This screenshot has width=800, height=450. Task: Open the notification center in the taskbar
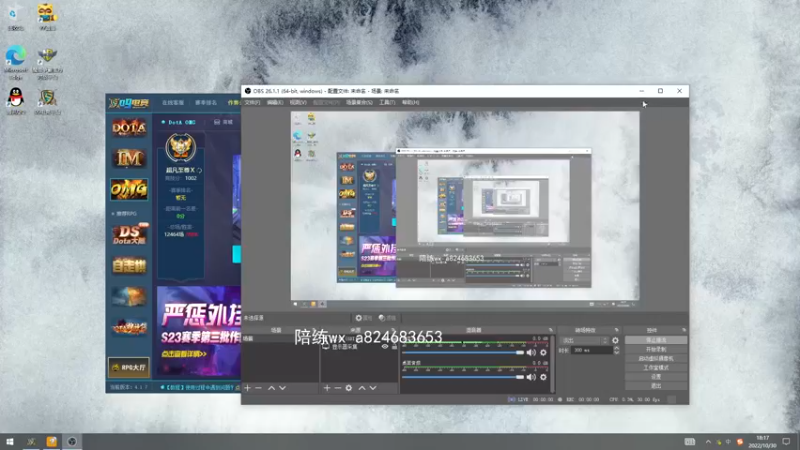click(x=786, y=442)
